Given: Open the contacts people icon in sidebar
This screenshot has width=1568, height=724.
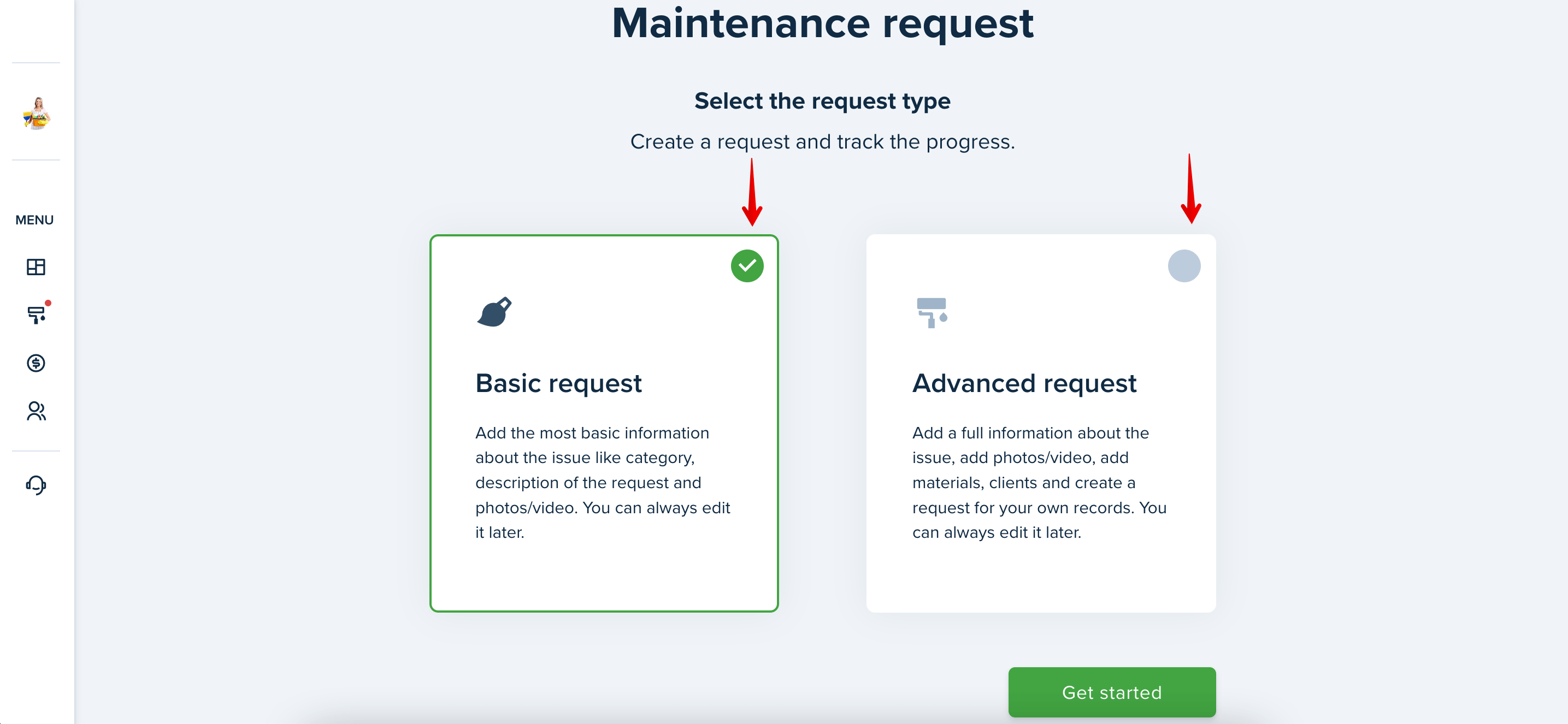Looking at the screenshot, I should (x=36, y=411).
